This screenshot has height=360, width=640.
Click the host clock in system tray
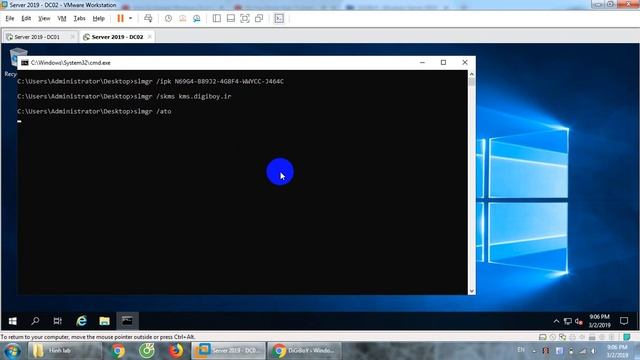coord(617,351)
